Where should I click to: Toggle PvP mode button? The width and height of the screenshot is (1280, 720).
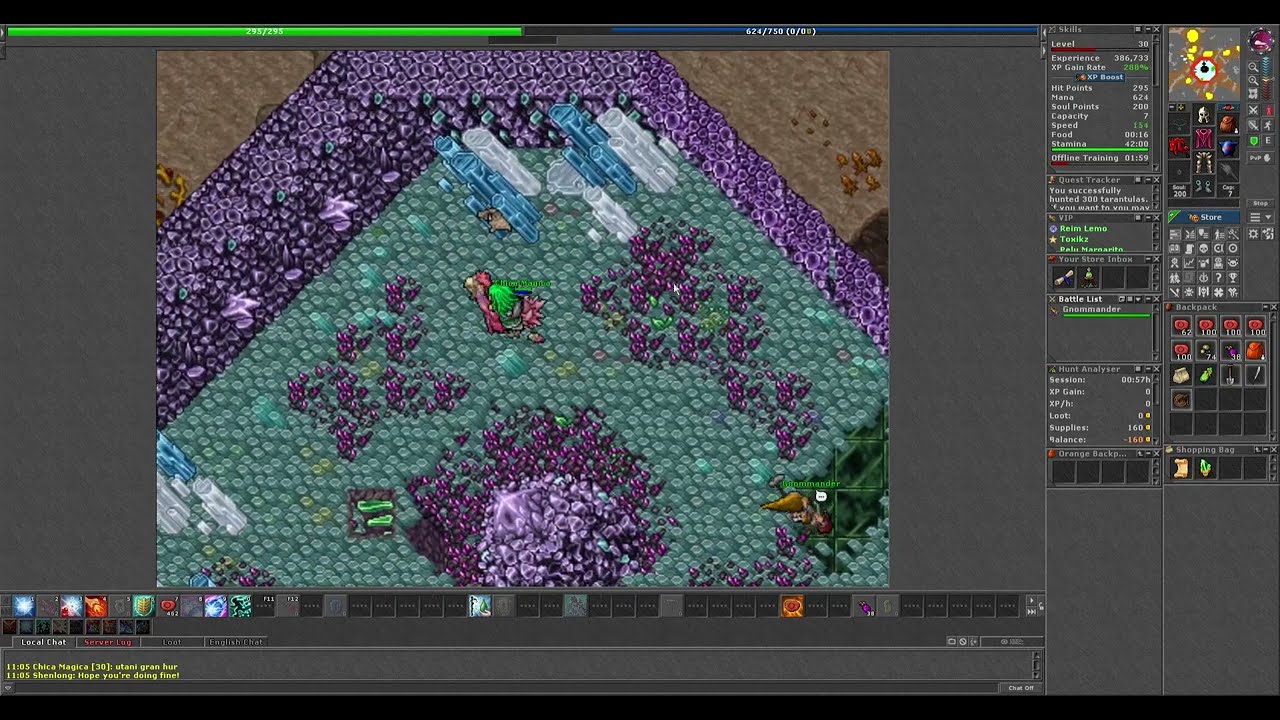1260,157
